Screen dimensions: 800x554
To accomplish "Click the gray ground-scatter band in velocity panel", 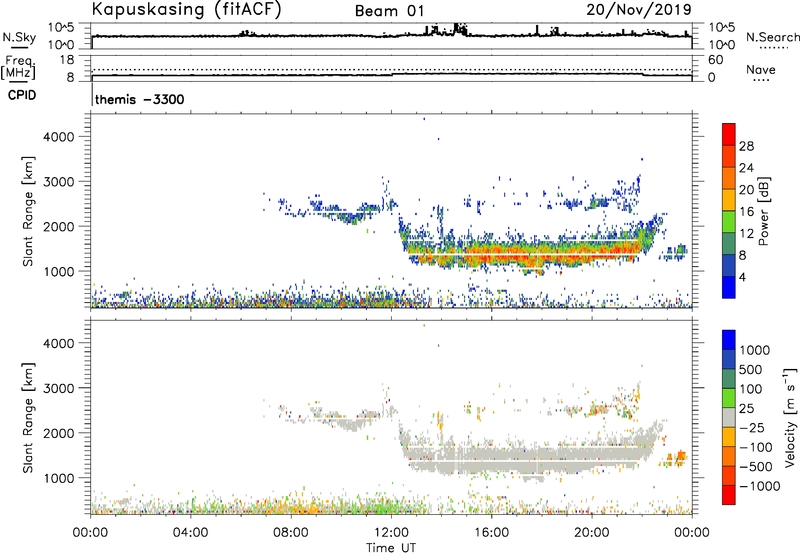I will pos(526,457).
